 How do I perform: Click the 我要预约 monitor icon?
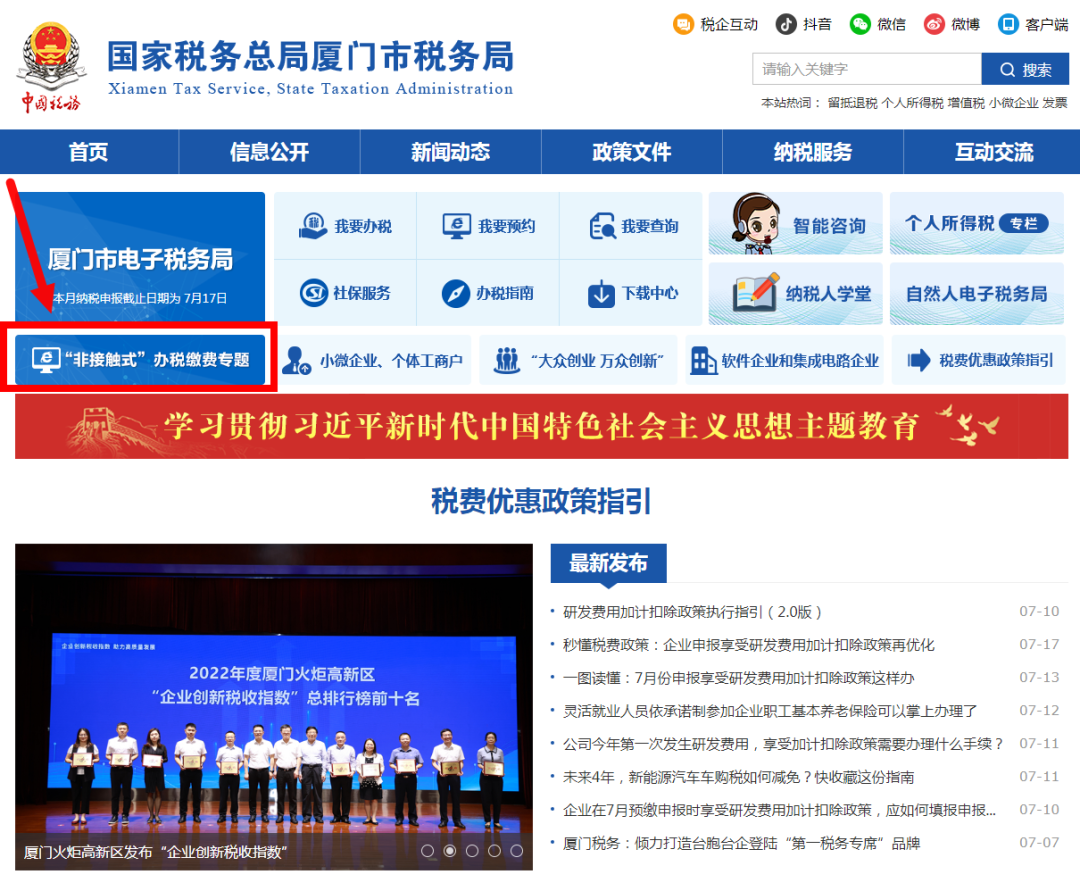457,226
